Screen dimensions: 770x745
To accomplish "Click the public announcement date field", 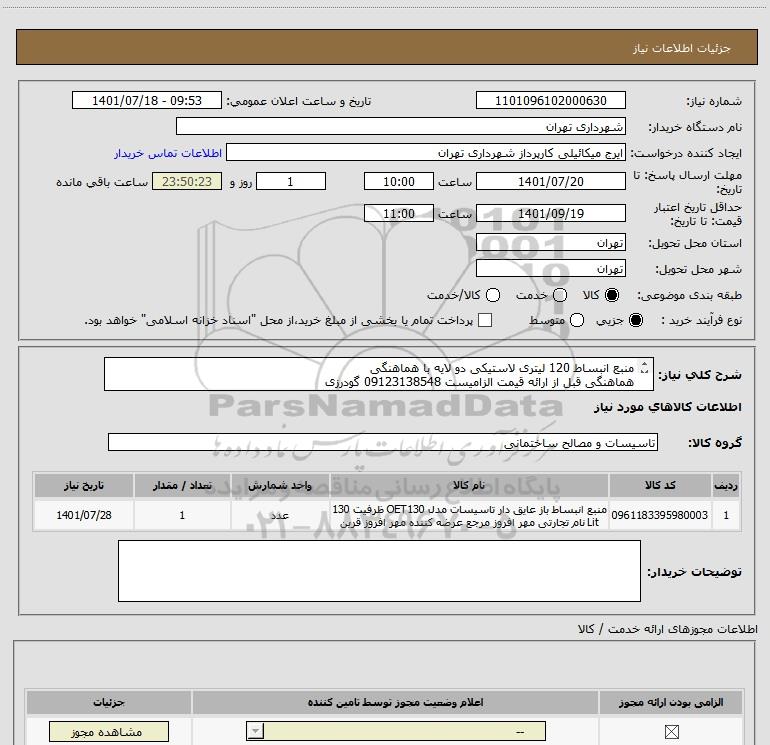I will click(x=147, y=100).
